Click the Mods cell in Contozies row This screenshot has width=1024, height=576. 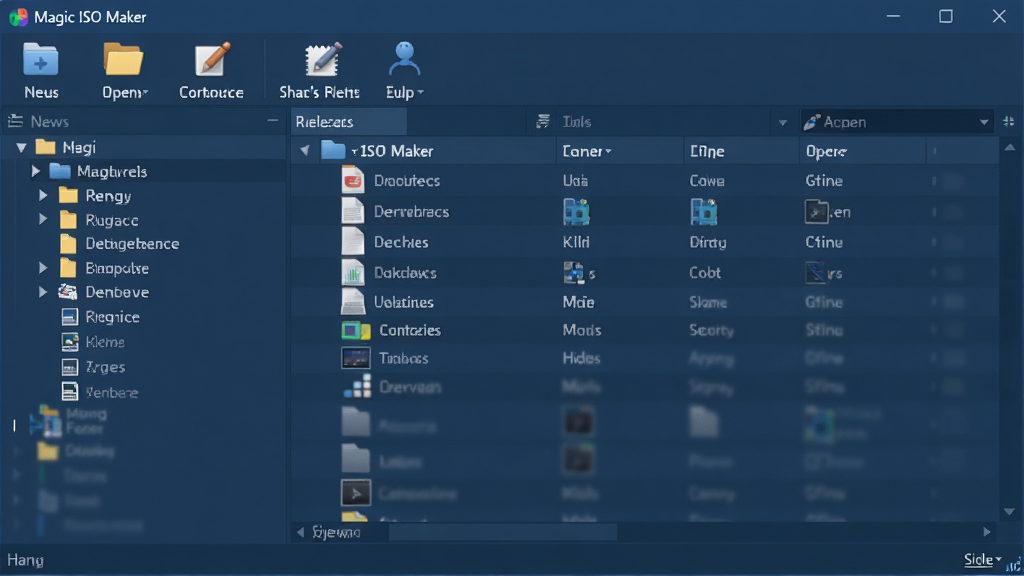(x=582, y=330)
